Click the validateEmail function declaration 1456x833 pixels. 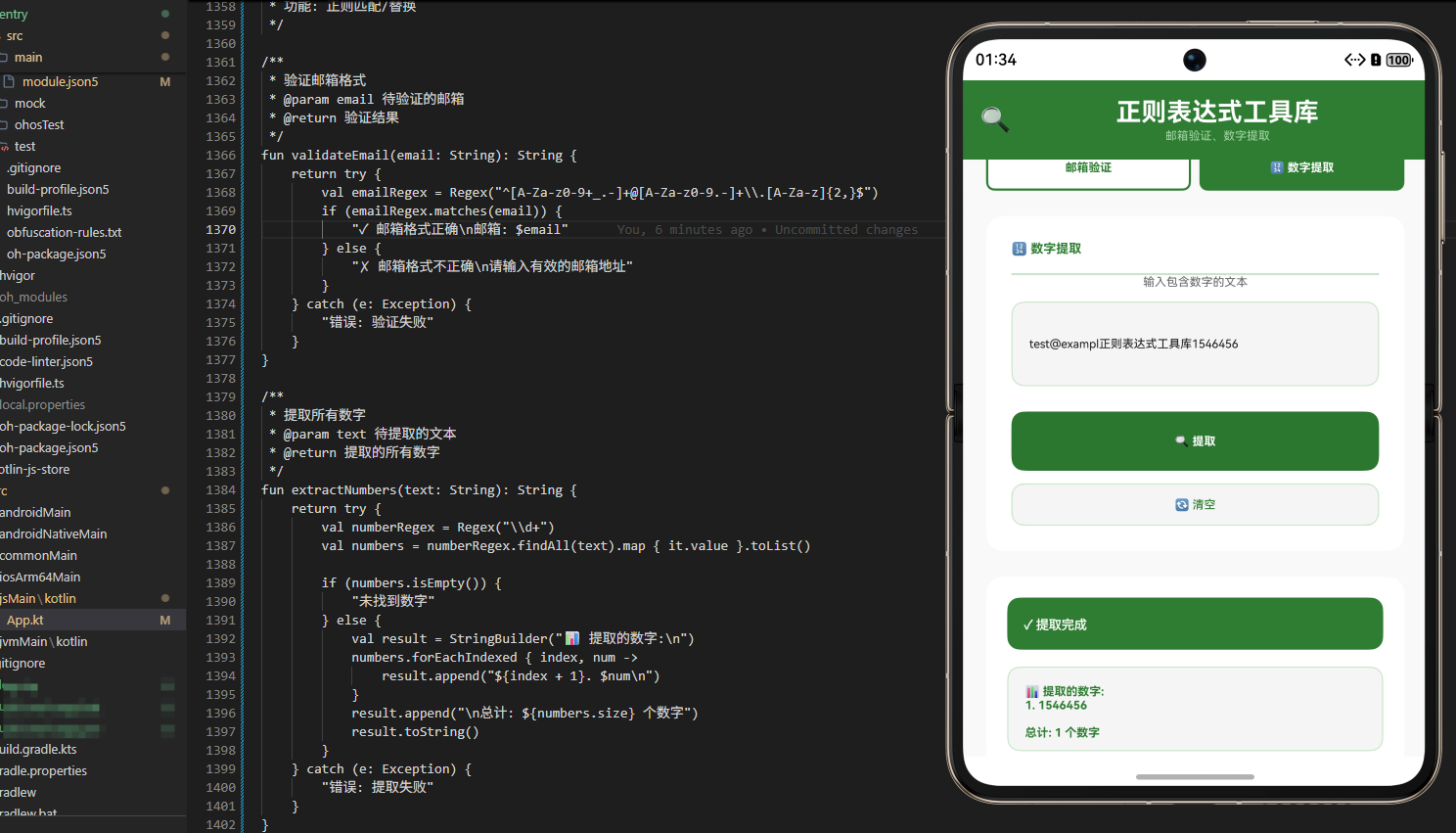pyautogui.click(x=419, y=155)
